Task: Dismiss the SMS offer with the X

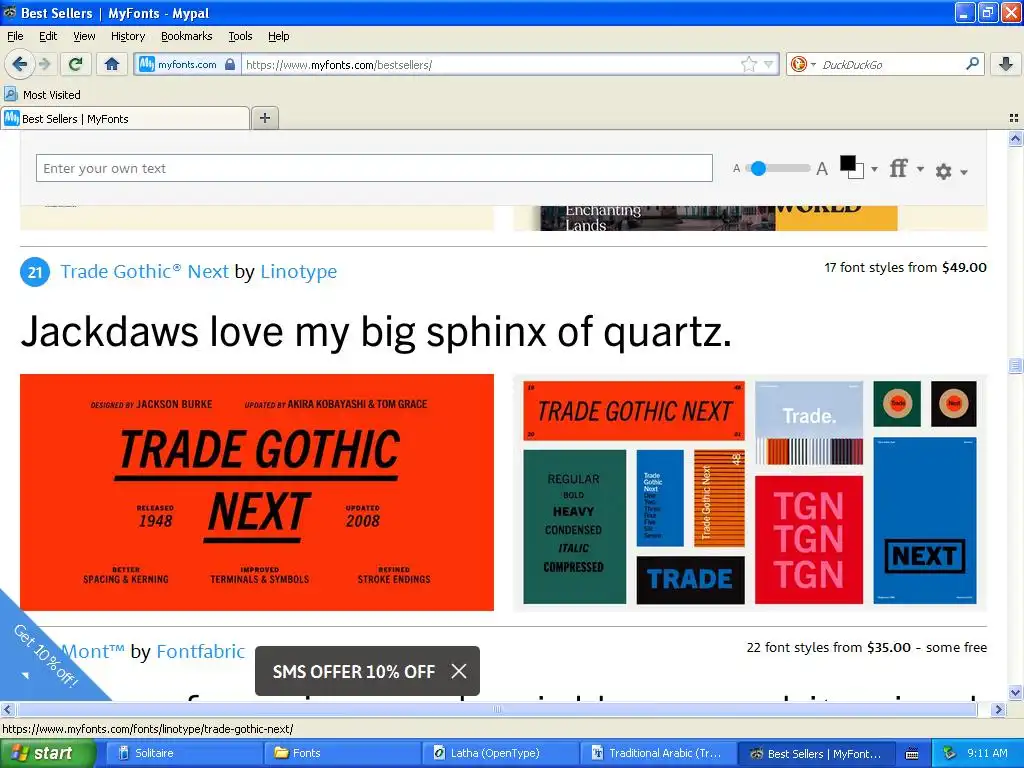Action: [459, 671]
